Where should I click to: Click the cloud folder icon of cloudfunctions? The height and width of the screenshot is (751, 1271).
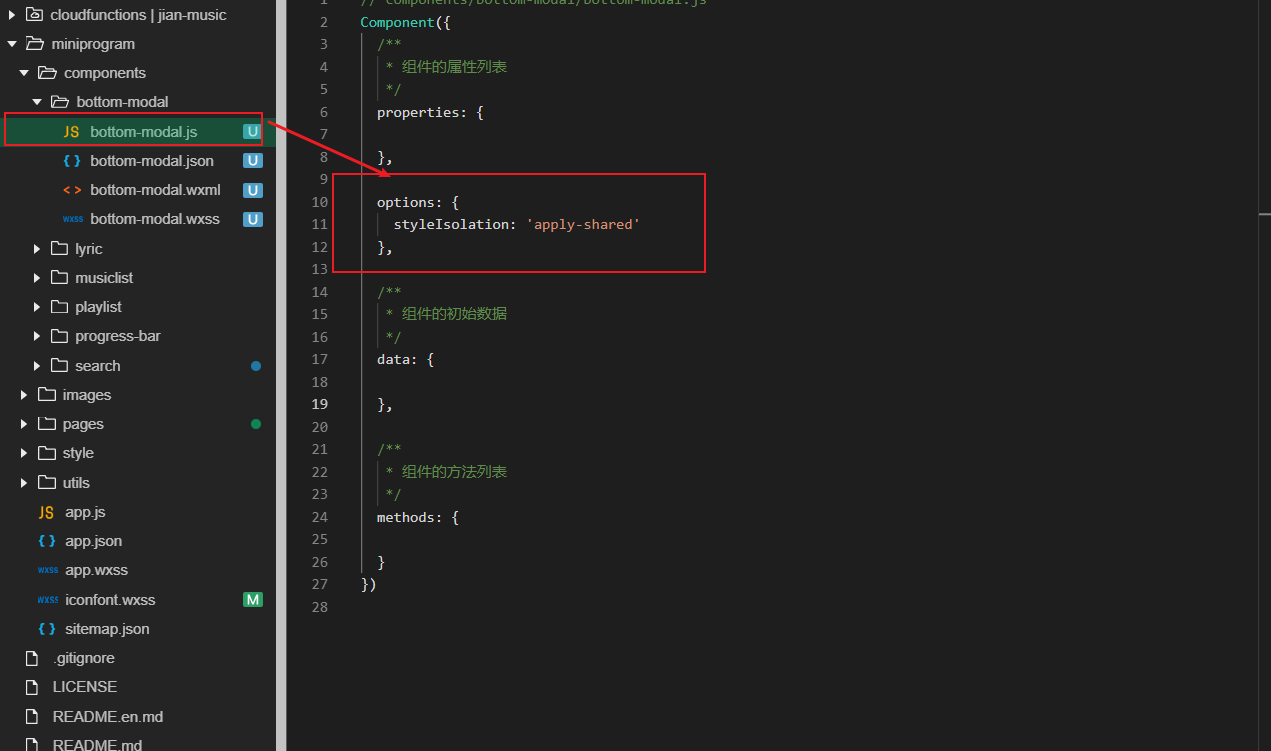[34, 15]
